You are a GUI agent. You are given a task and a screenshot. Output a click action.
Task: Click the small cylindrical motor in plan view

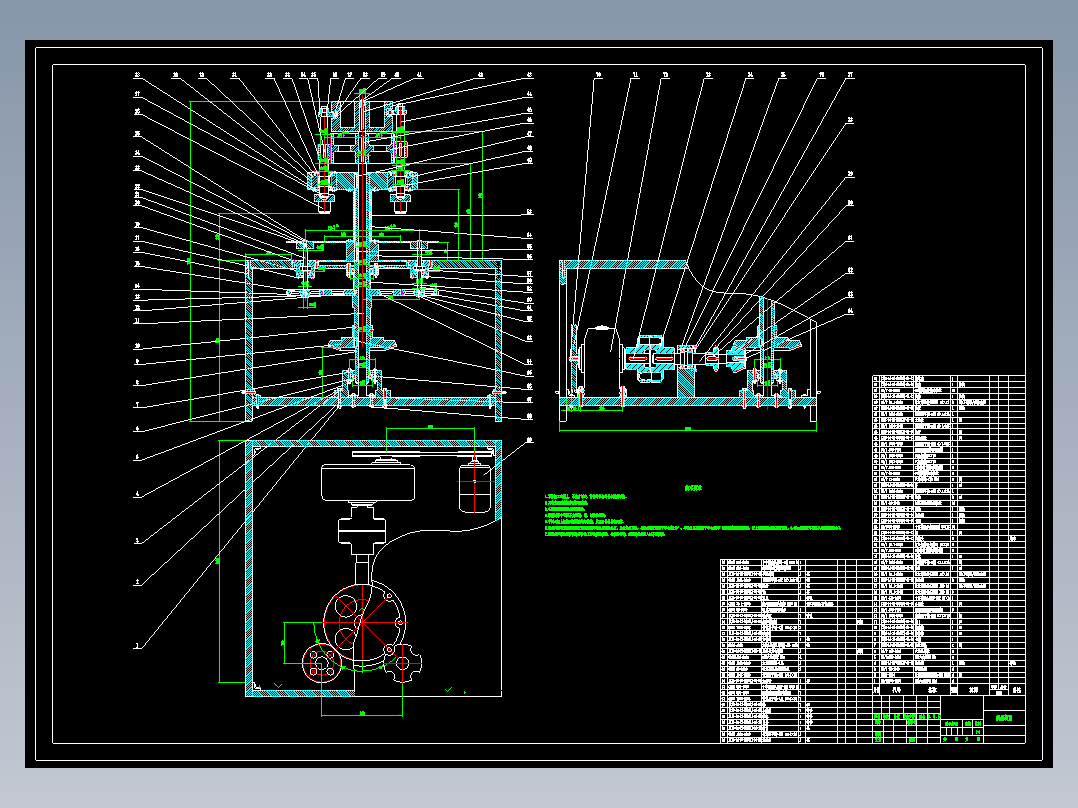click(475, 486)
